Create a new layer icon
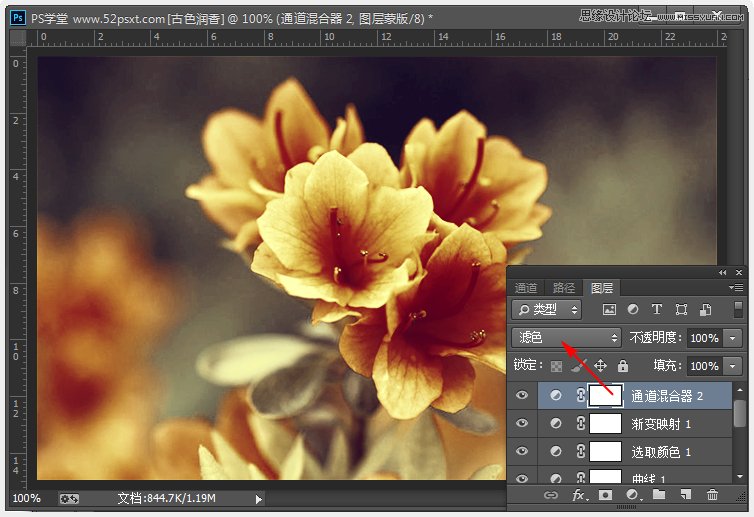Image resolution: width=754 pixels, height=517 pixels. click(x=686, y=494)
